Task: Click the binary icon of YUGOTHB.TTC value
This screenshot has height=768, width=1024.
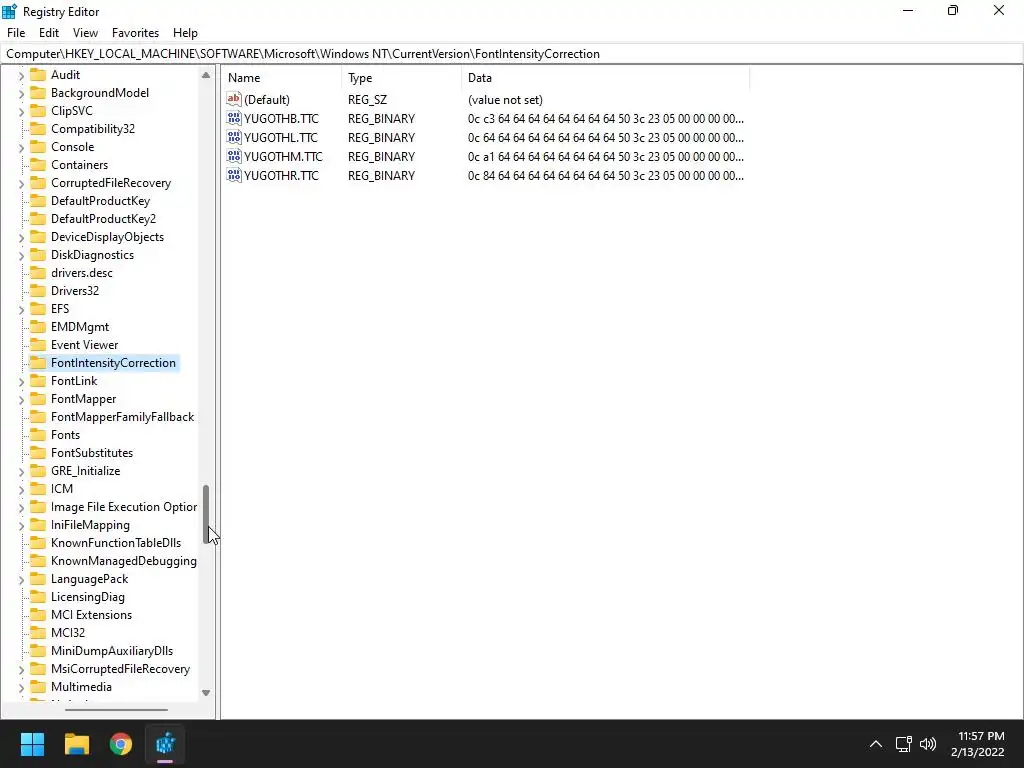Action: tap(234, 118)
